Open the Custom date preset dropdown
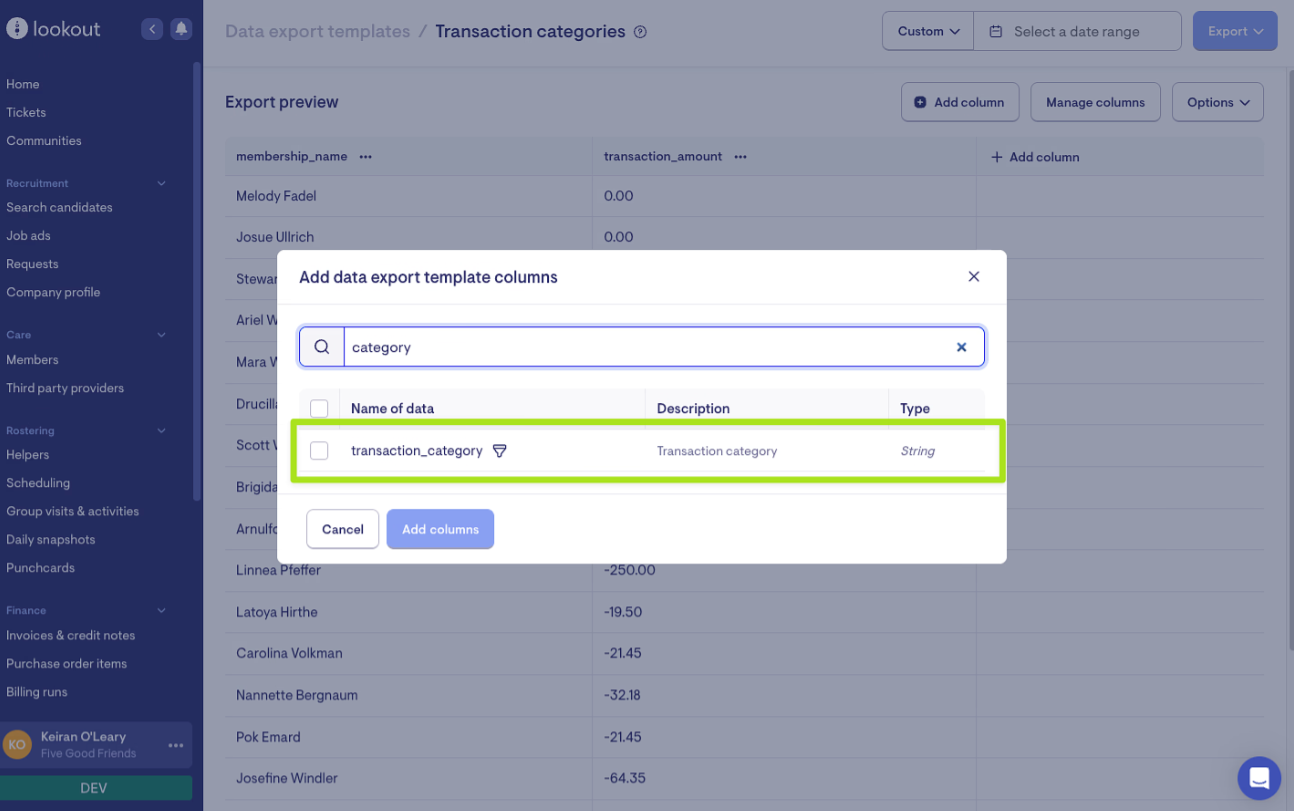The width and height of the screenshot is (1294, 811). 928,31
